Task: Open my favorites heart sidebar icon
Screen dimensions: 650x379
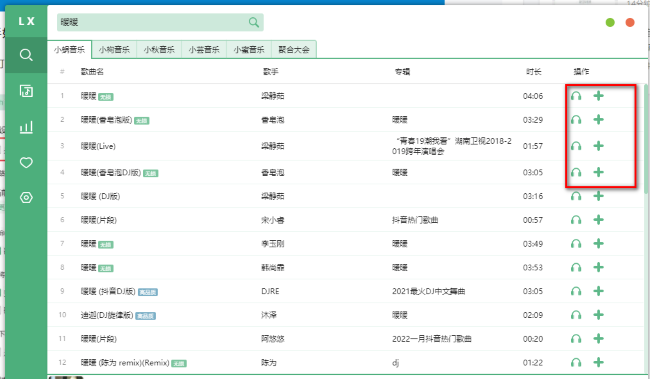Action: [26, 163]
